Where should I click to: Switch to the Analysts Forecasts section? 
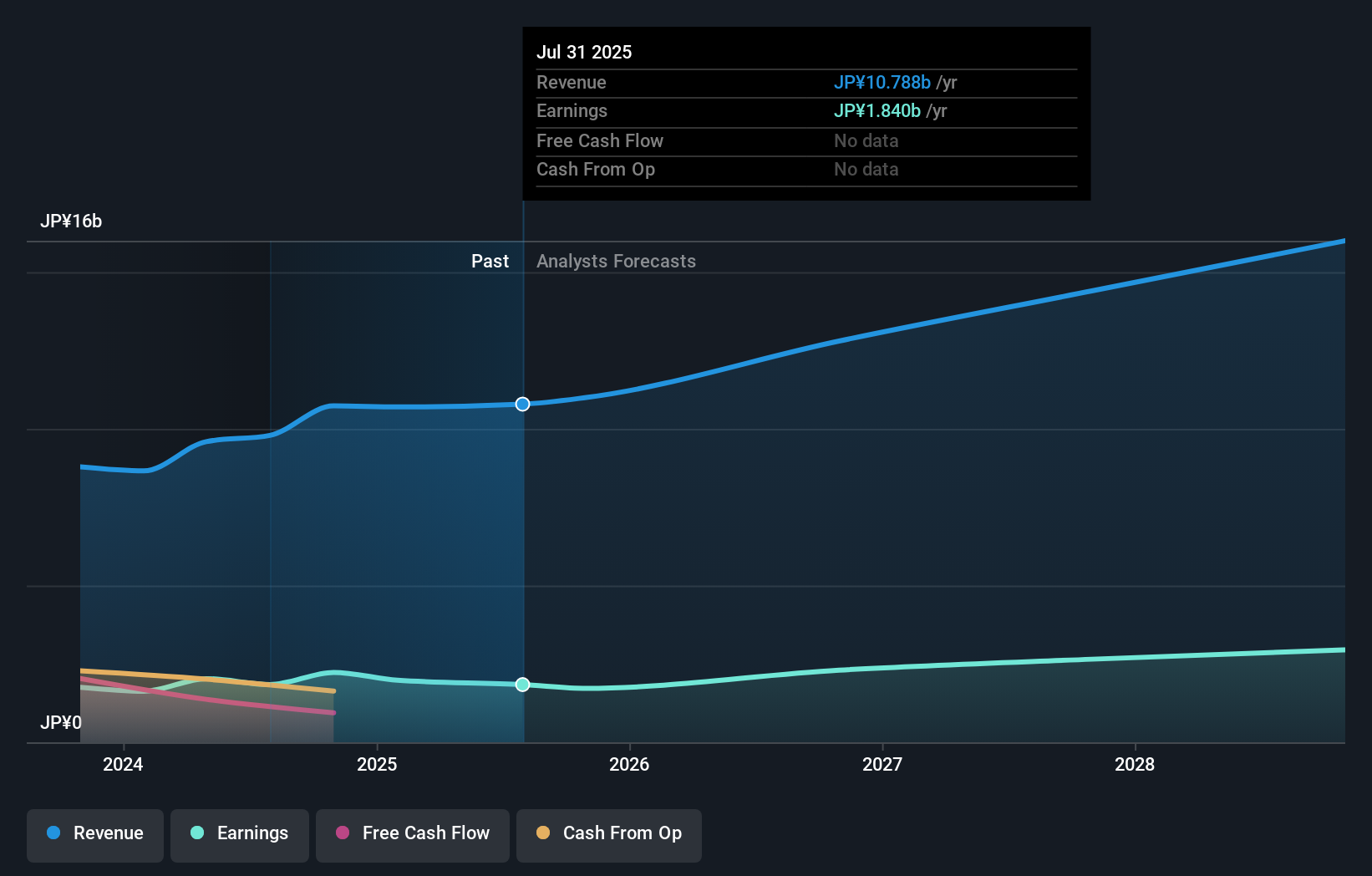click(x=616, y=261)
